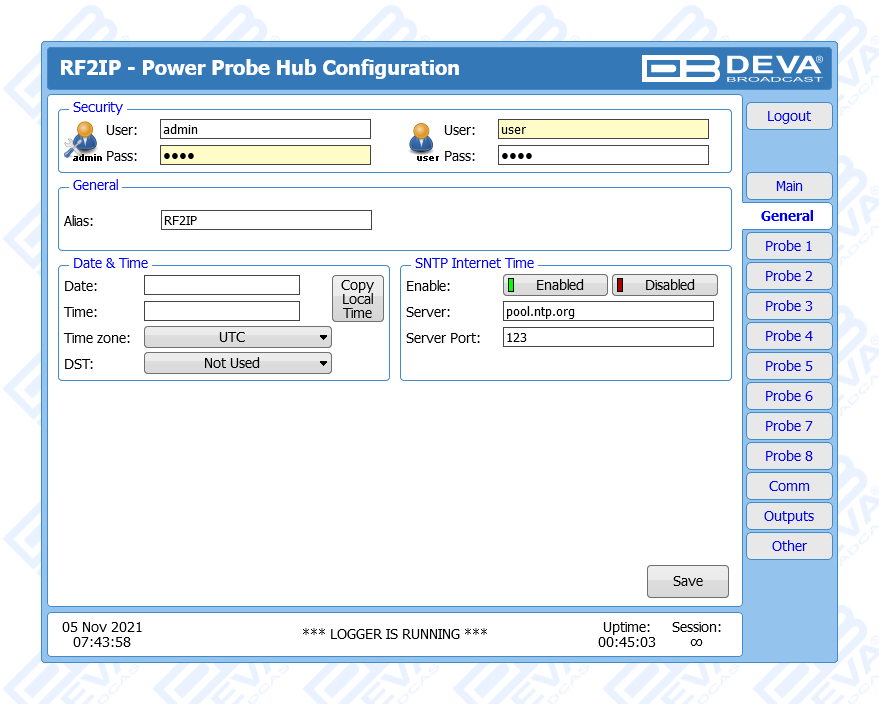Open the Time zone dropdown
Screen dimensions: 879x704
click(238, 337)
